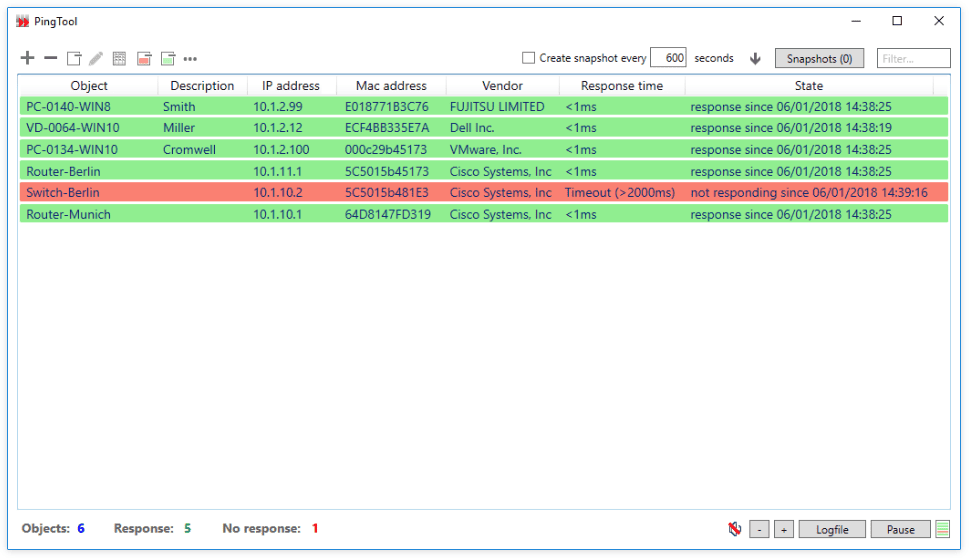Click the small minus button beside Logfile

[760, 529]
